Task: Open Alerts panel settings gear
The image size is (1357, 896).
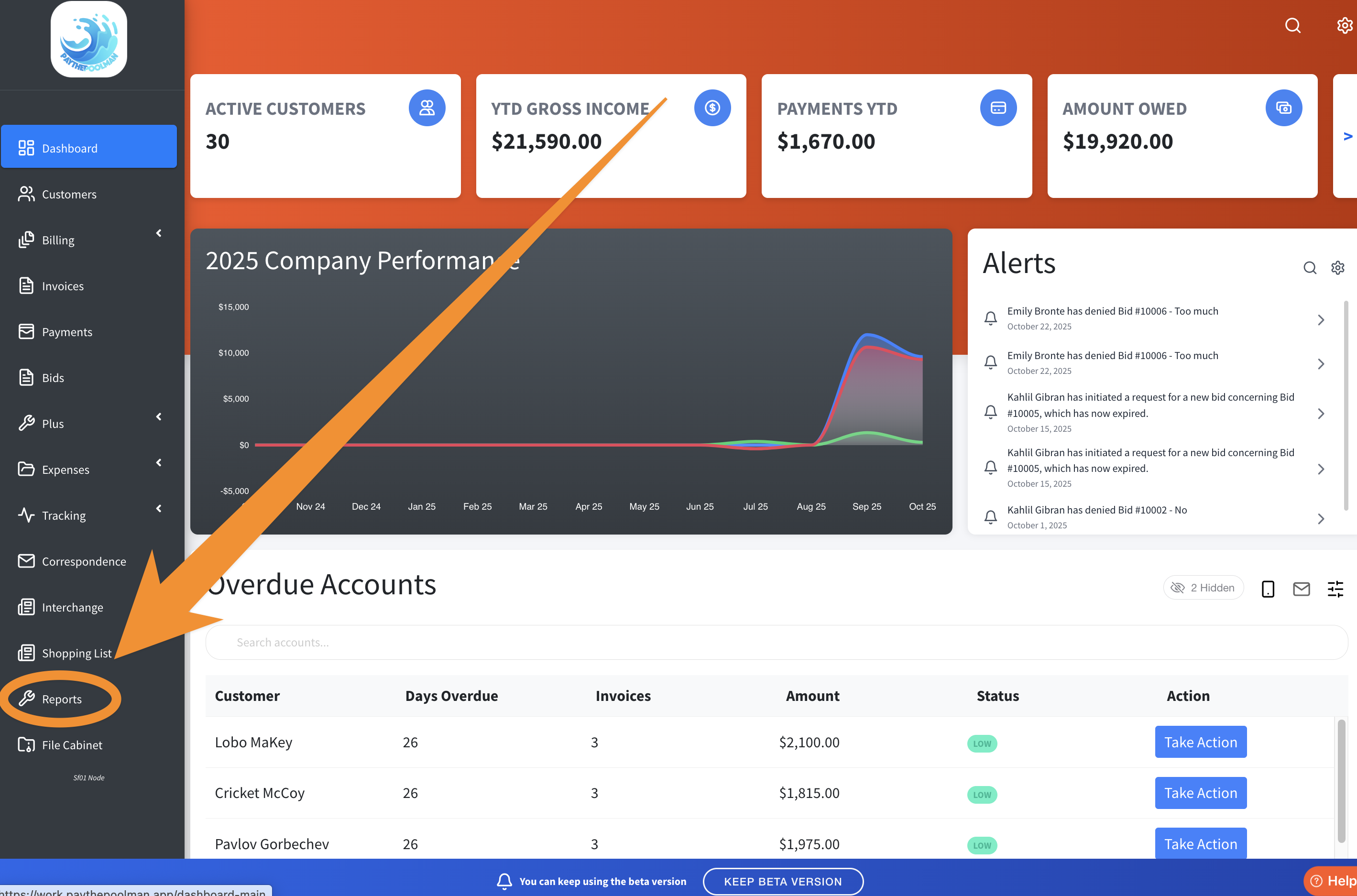Action: click(x=1337, y=267)
